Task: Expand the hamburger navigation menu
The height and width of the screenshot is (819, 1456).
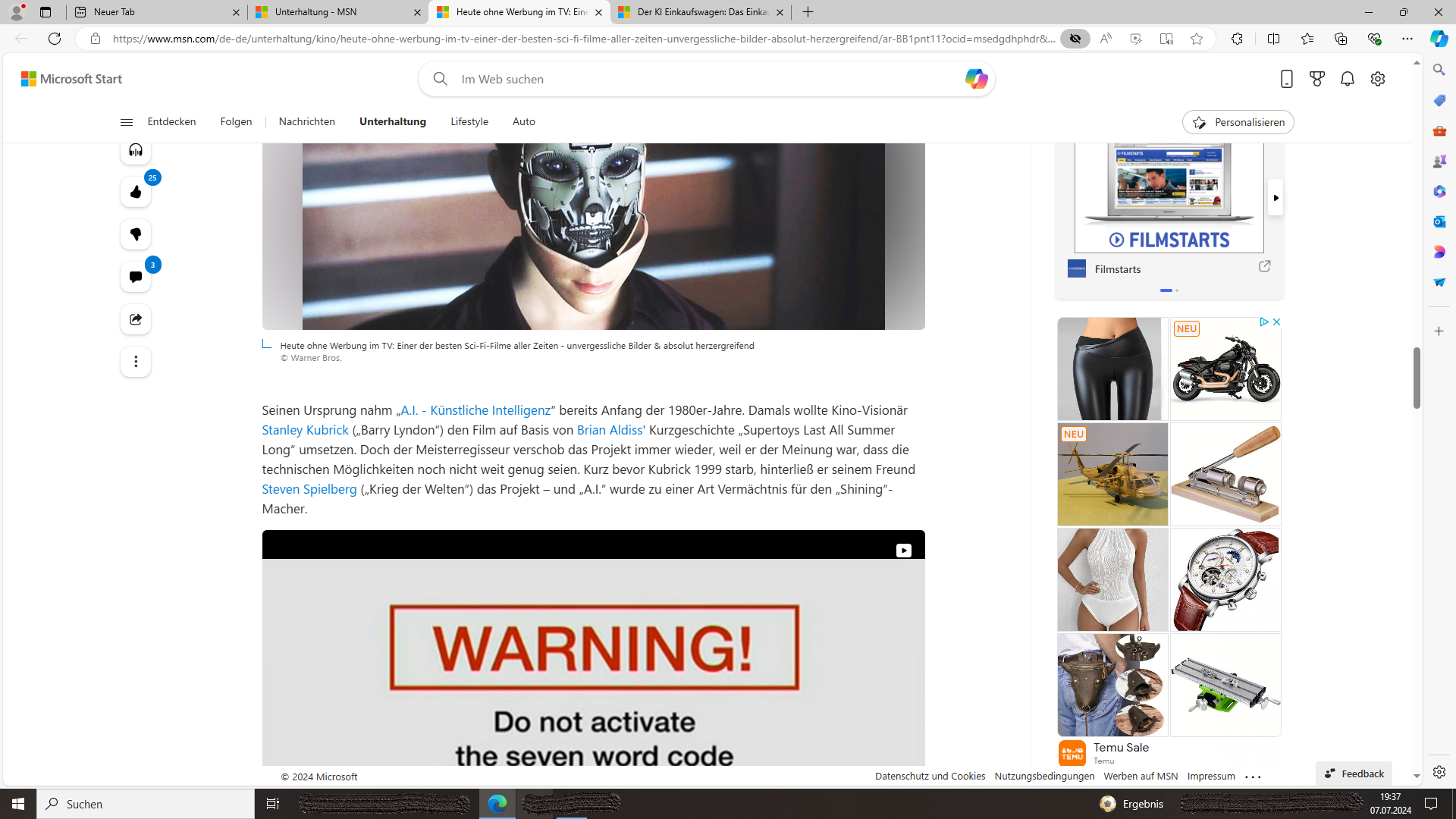Action: click(127, 122)
